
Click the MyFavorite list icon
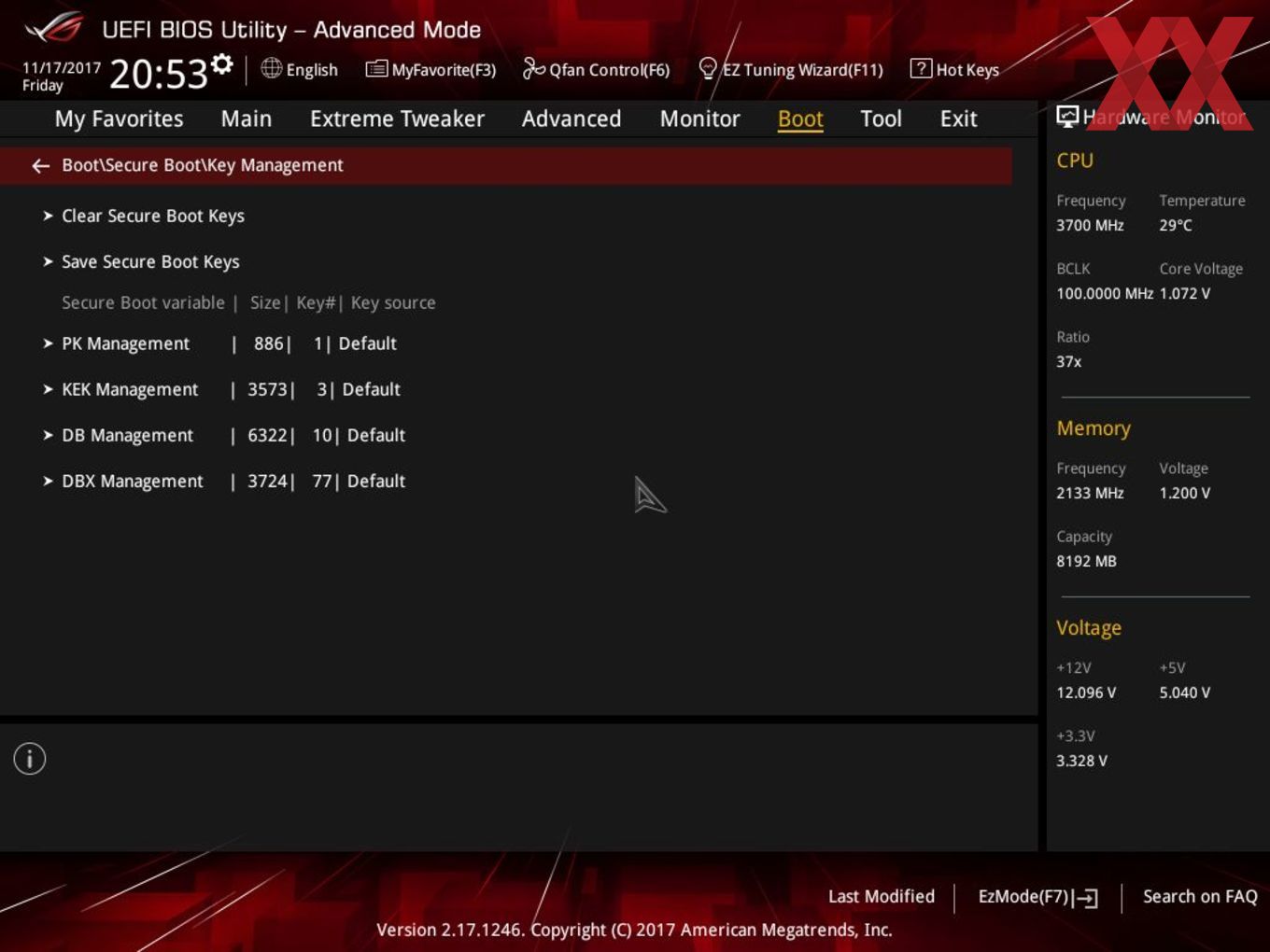376,69
